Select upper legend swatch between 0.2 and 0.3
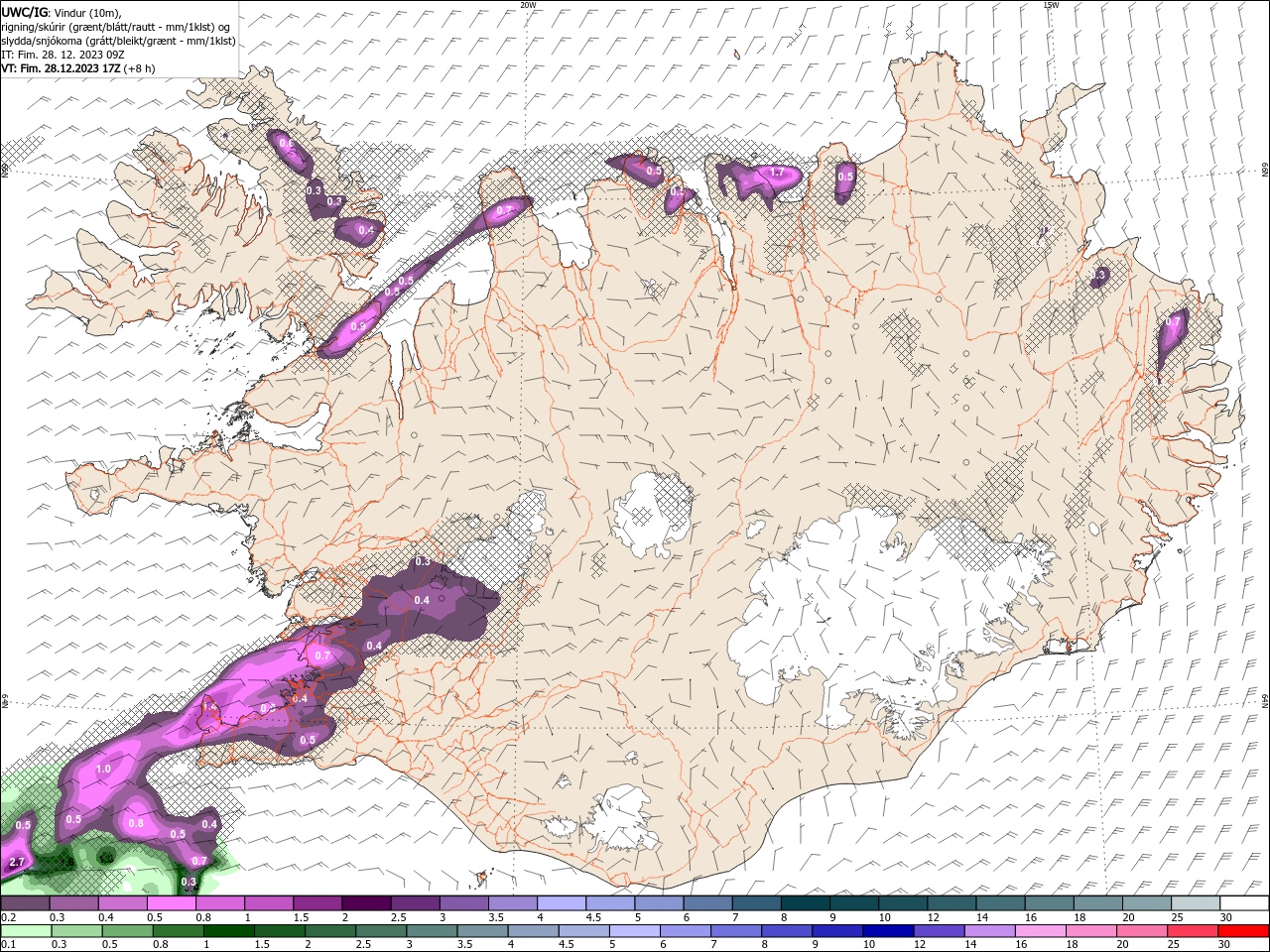The image size is (1270, 952). click(x=25, y=903)
